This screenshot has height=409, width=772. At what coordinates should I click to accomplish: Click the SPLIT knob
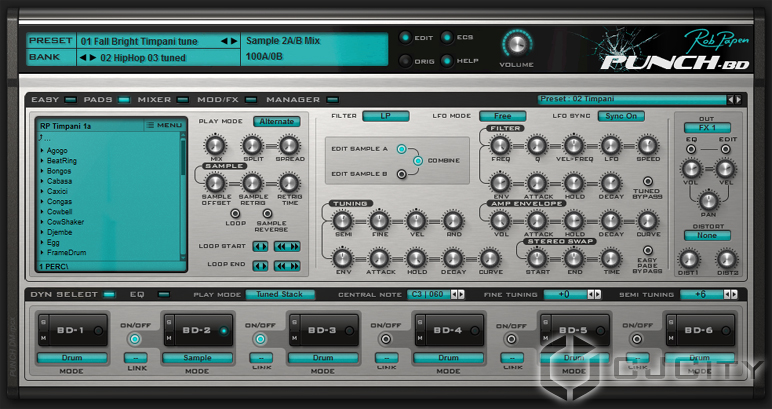pos(252,145)
